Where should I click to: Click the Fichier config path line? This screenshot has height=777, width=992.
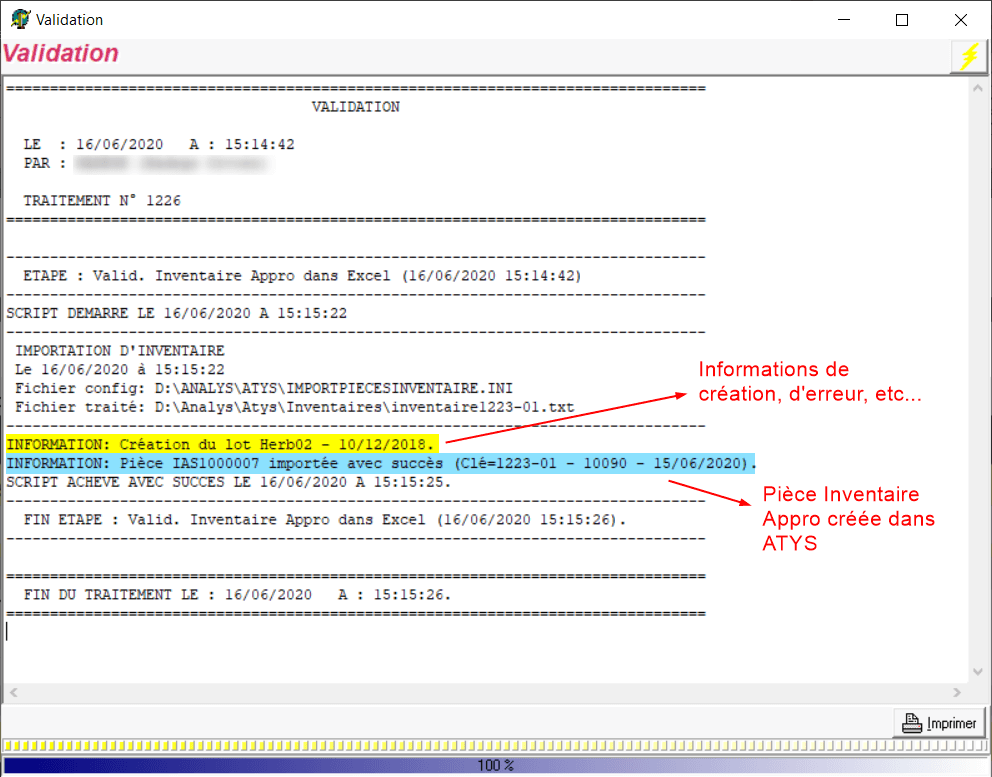tap(265, 388)
